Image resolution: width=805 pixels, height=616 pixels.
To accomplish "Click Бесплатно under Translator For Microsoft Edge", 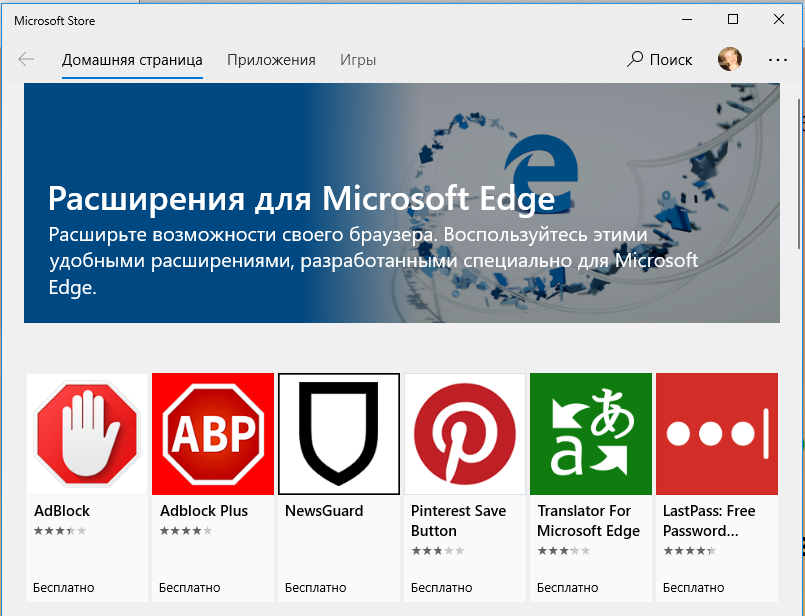I will tap(567, 588).
